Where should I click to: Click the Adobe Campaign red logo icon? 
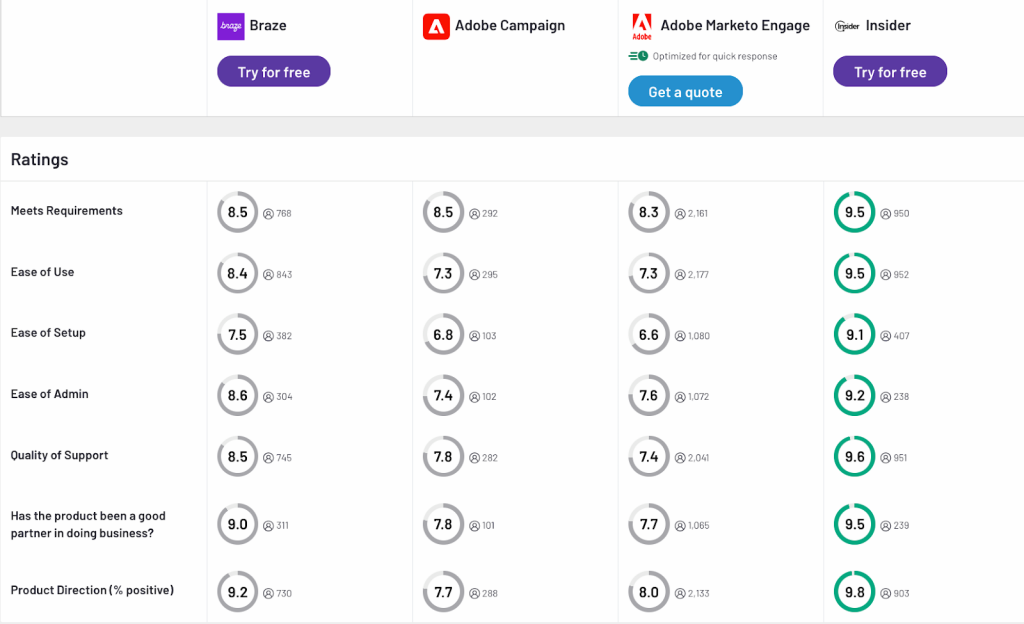436,26
